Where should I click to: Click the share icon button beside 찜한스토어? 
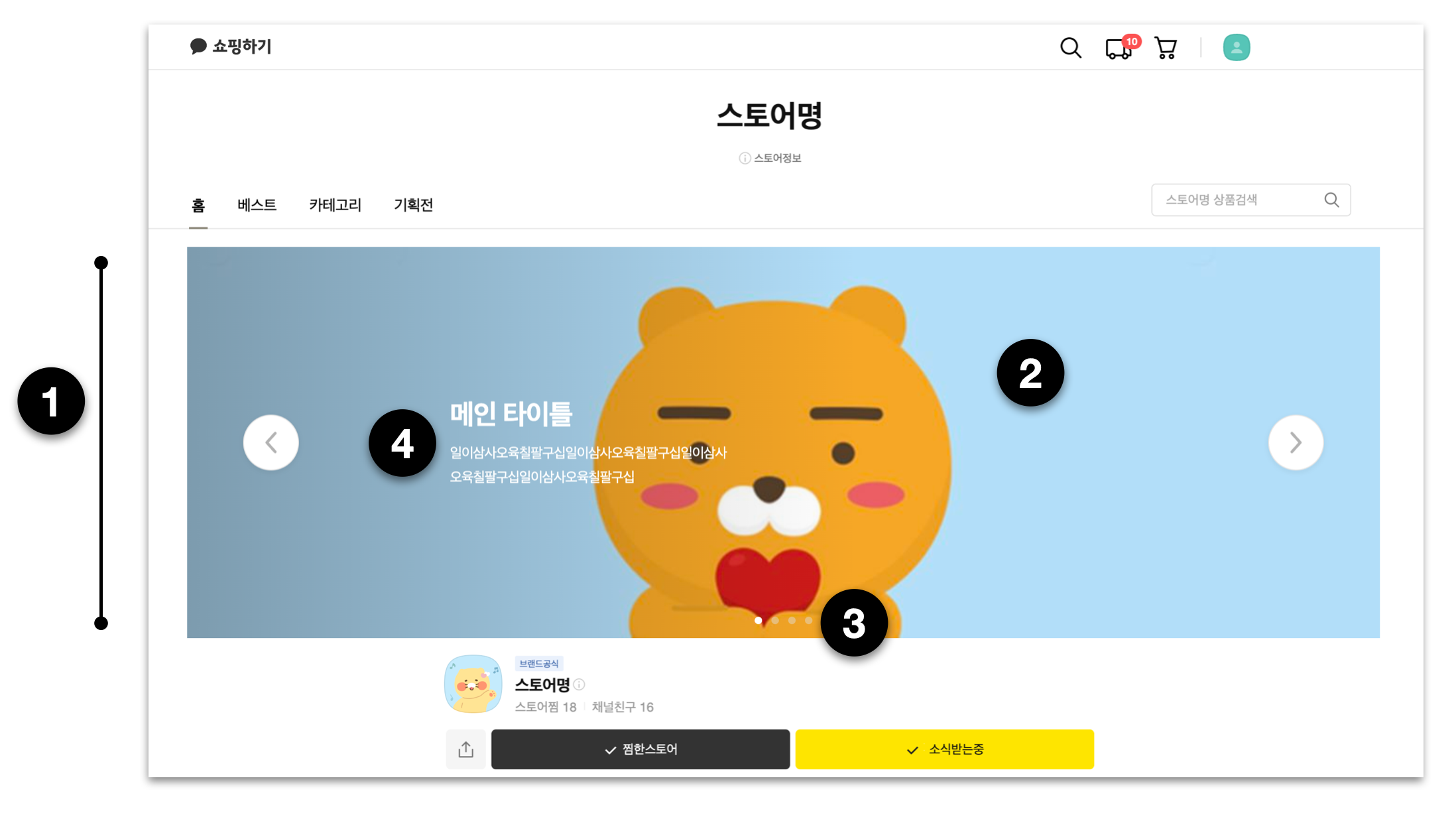pyautogui.click(x=465, y=749)
